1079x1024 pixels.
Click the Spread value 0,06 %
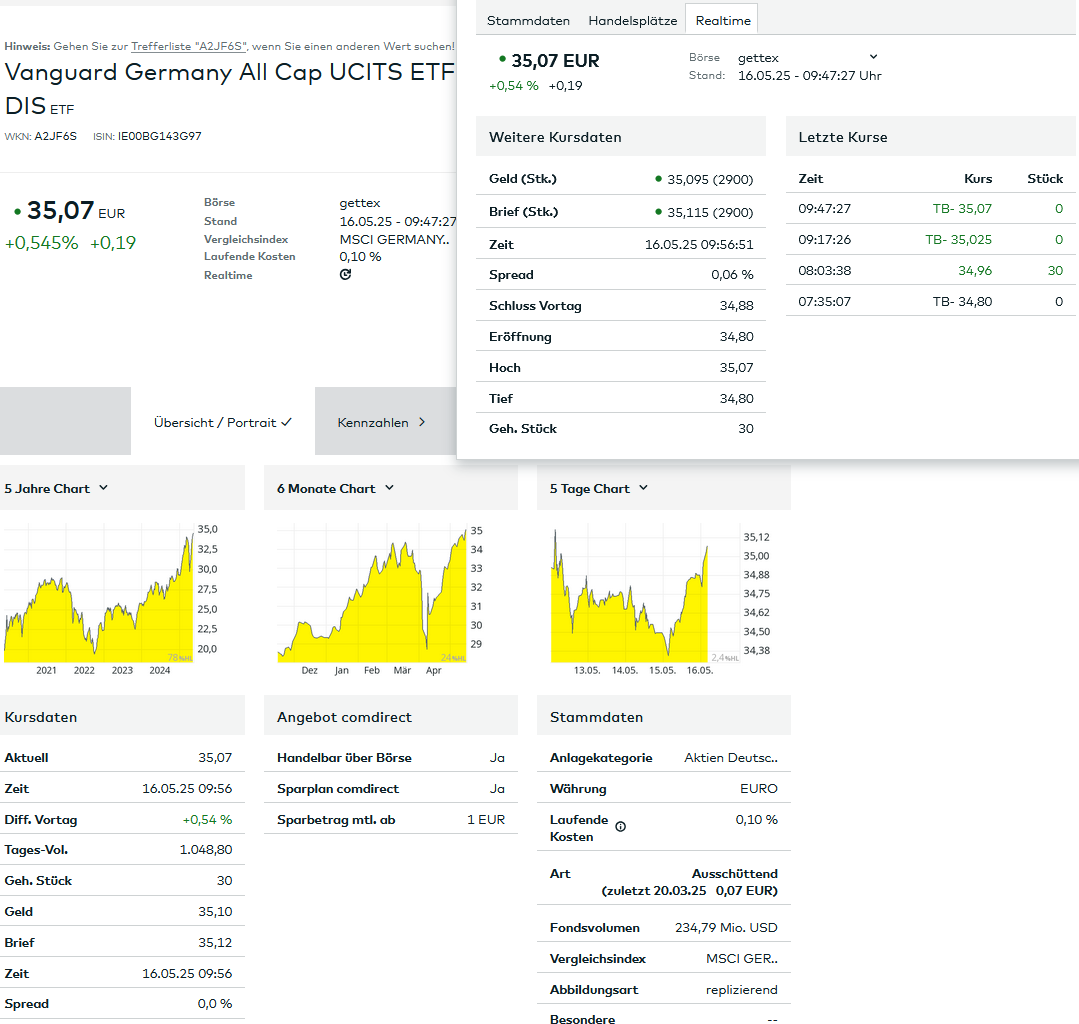coord(732,275)
